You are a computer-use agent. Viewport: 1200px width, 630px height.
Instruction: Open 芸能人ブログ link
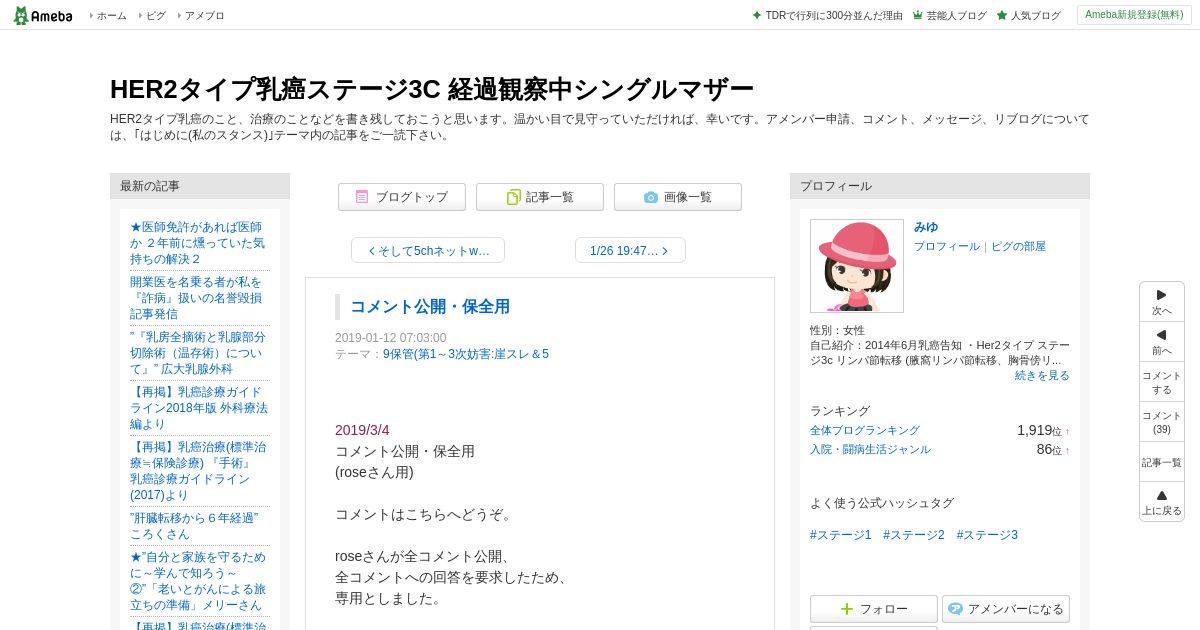[x=956, y=16]
